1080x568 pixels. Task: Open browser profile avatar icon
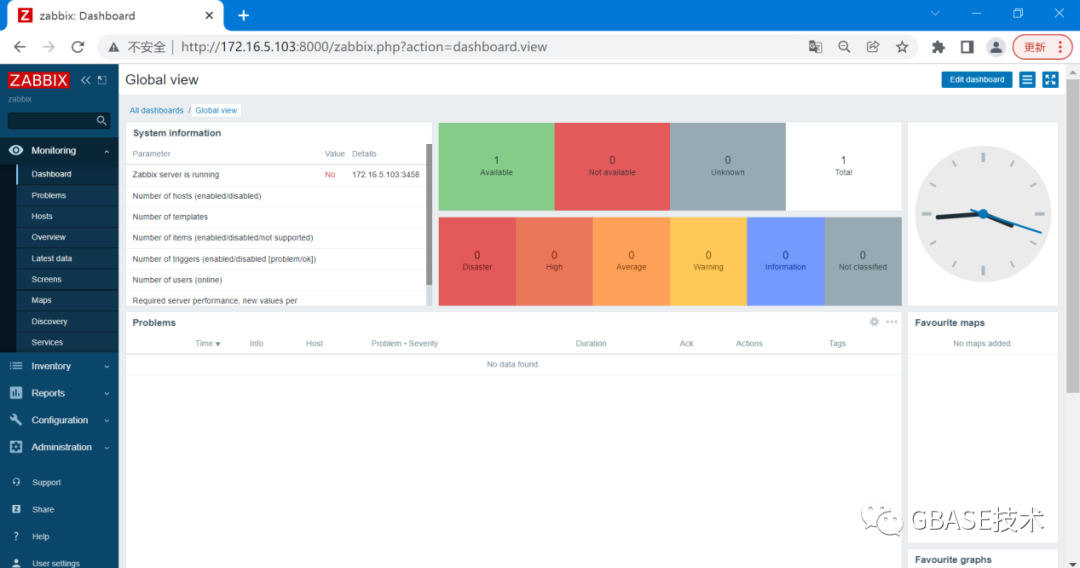996,47
